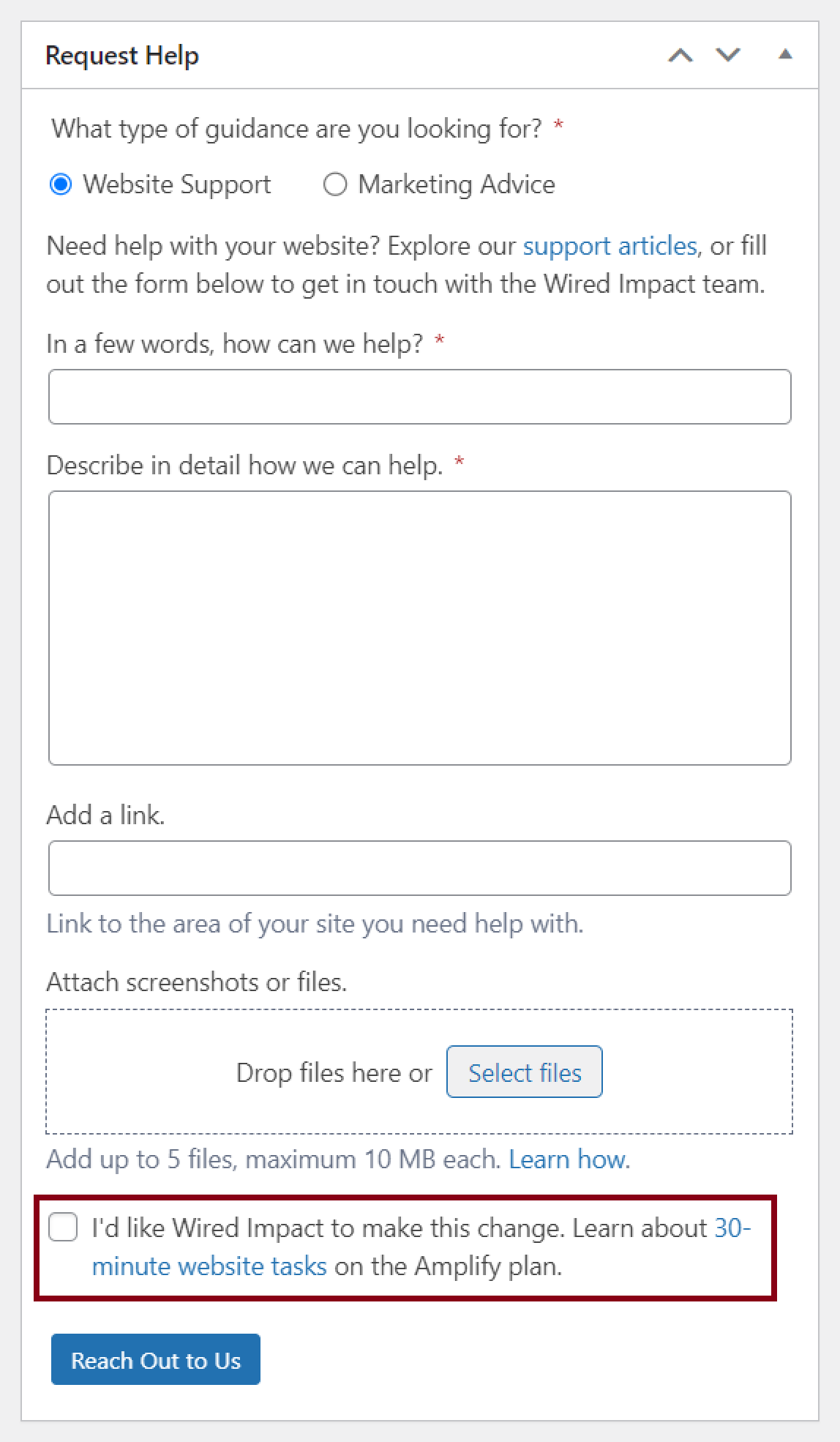Click the "Learn how" link
The width and height of the screenshot is (840, 1442).
tap(566, 1159)
